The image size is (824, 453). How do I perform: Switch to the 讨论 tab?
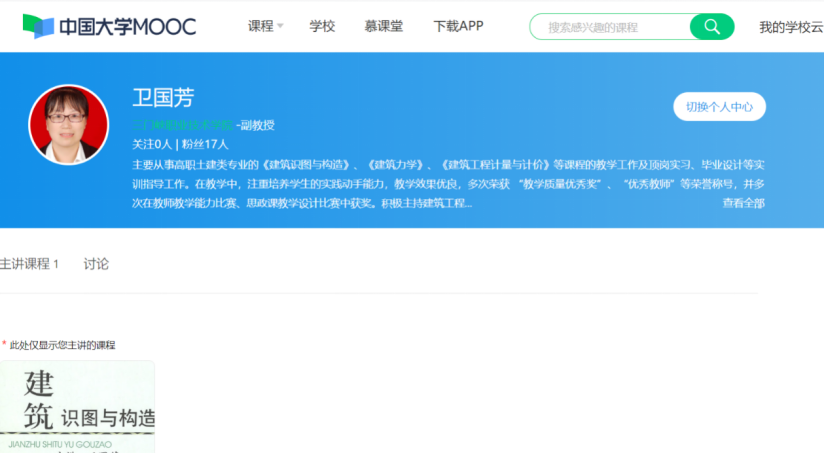tap(96, 264)
